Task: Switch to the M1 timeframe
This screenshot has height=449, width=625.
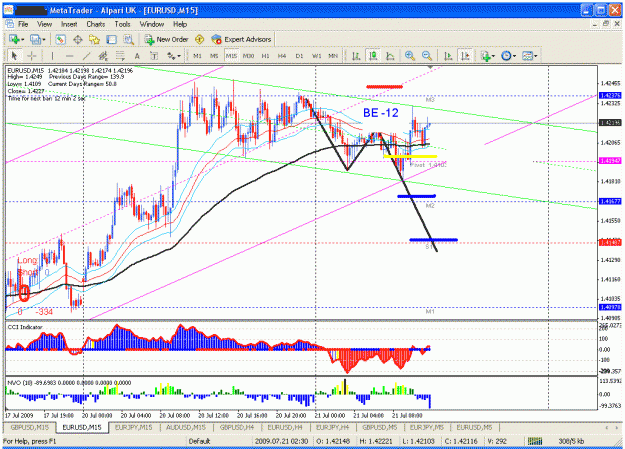Action: 197,56
